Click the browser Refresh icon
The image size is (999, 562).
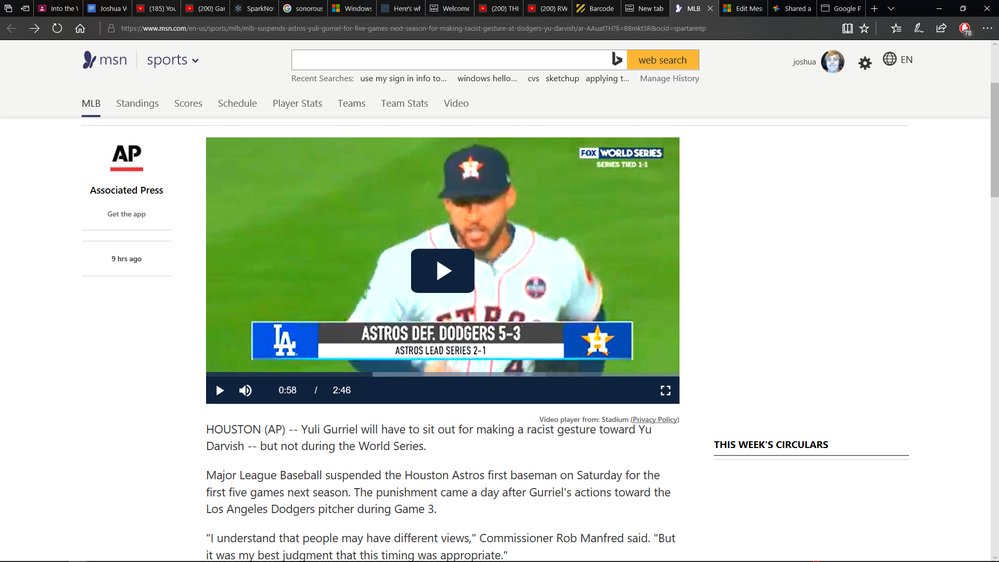tap(57, 28)
